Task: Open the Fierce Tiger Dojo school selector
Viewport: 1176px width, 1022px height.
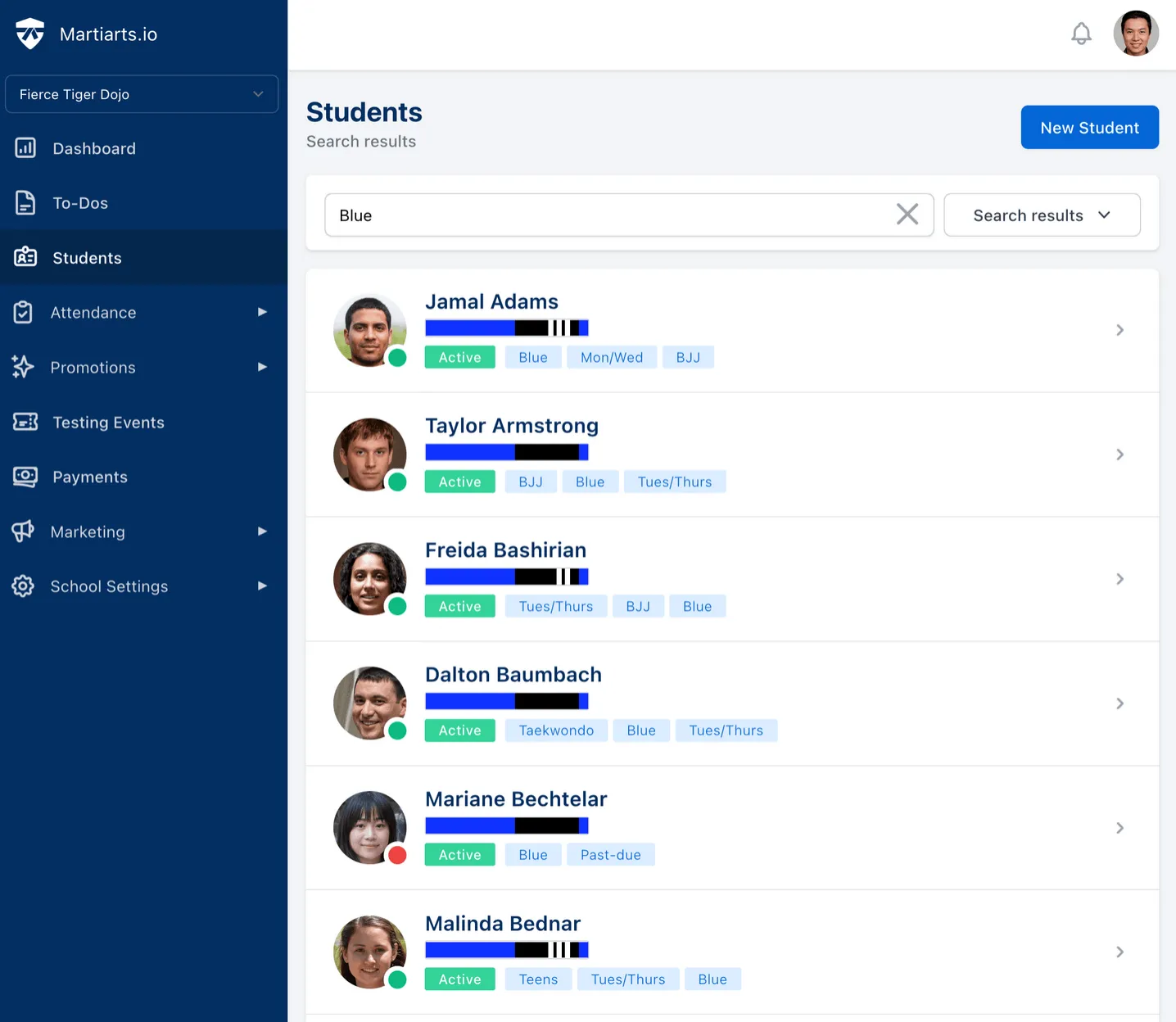Action: pyautogui.click(x=141, y=94)
